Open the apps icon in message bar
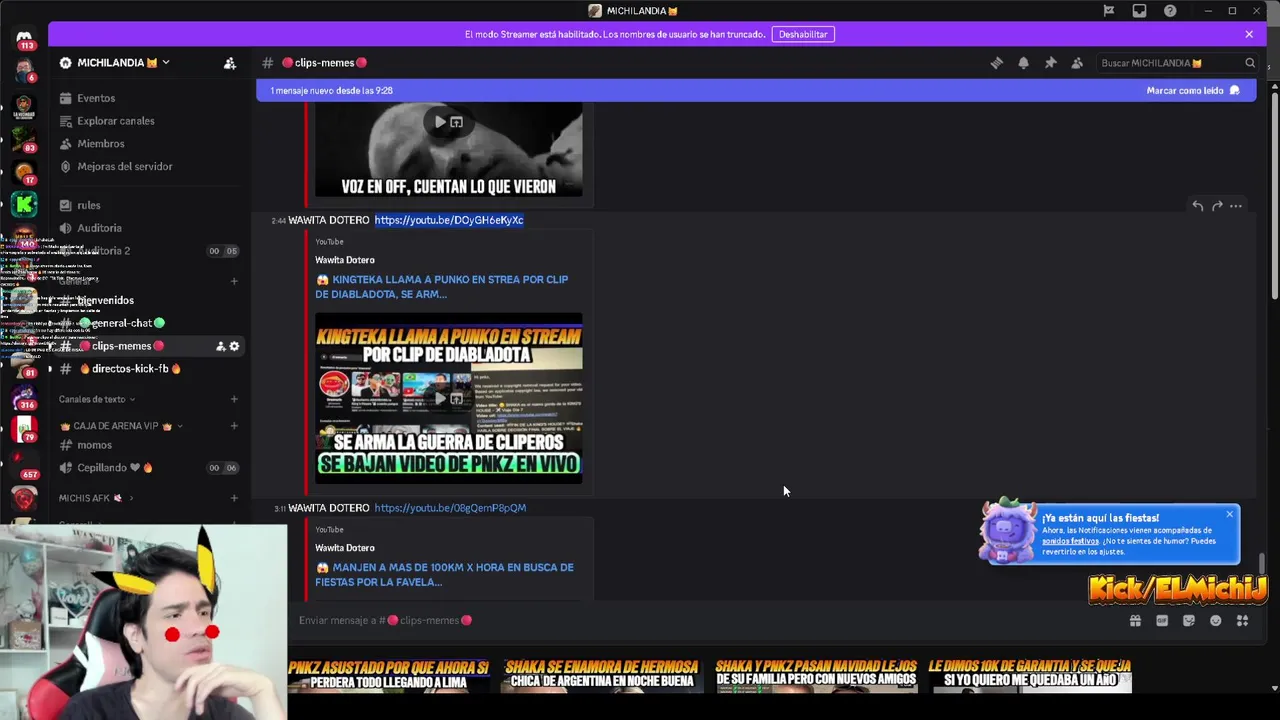This screenshot has height=720, width=1280. coord(1242,621)
